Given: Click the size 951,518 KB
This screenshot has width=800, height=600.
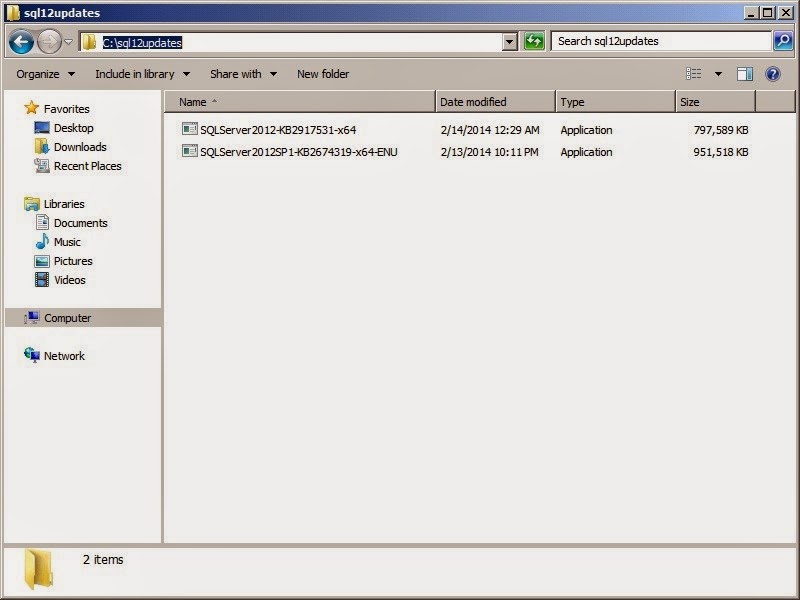Looking at the screenshot, I should 721,152.
